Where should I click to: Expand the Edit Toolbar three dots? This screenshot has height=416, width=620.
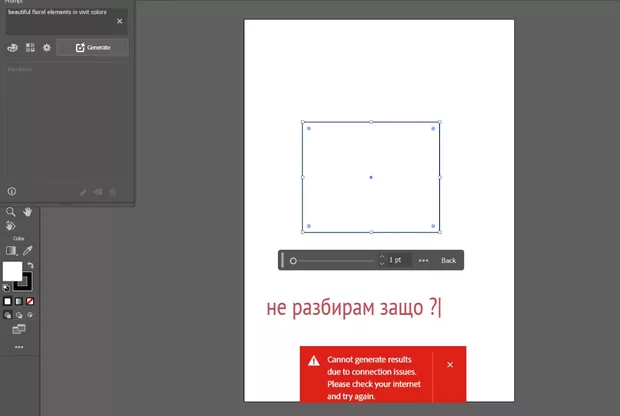coord(18,347)
